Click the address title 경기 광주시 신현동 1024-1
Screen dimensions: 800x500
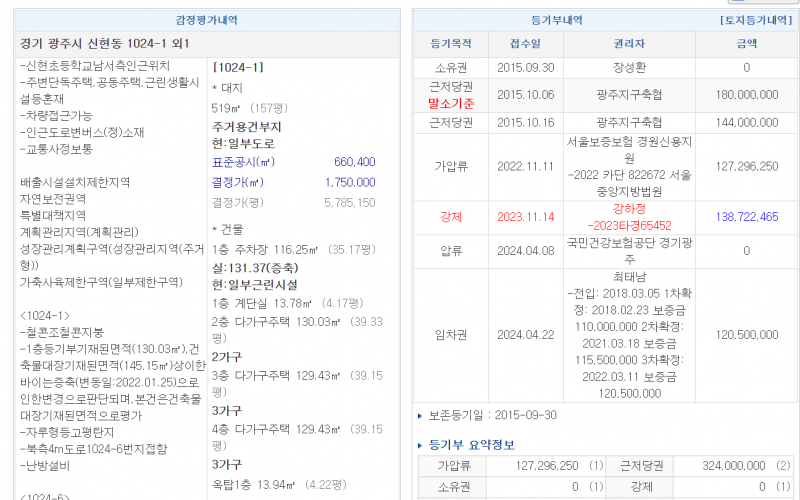coord(105,44)
